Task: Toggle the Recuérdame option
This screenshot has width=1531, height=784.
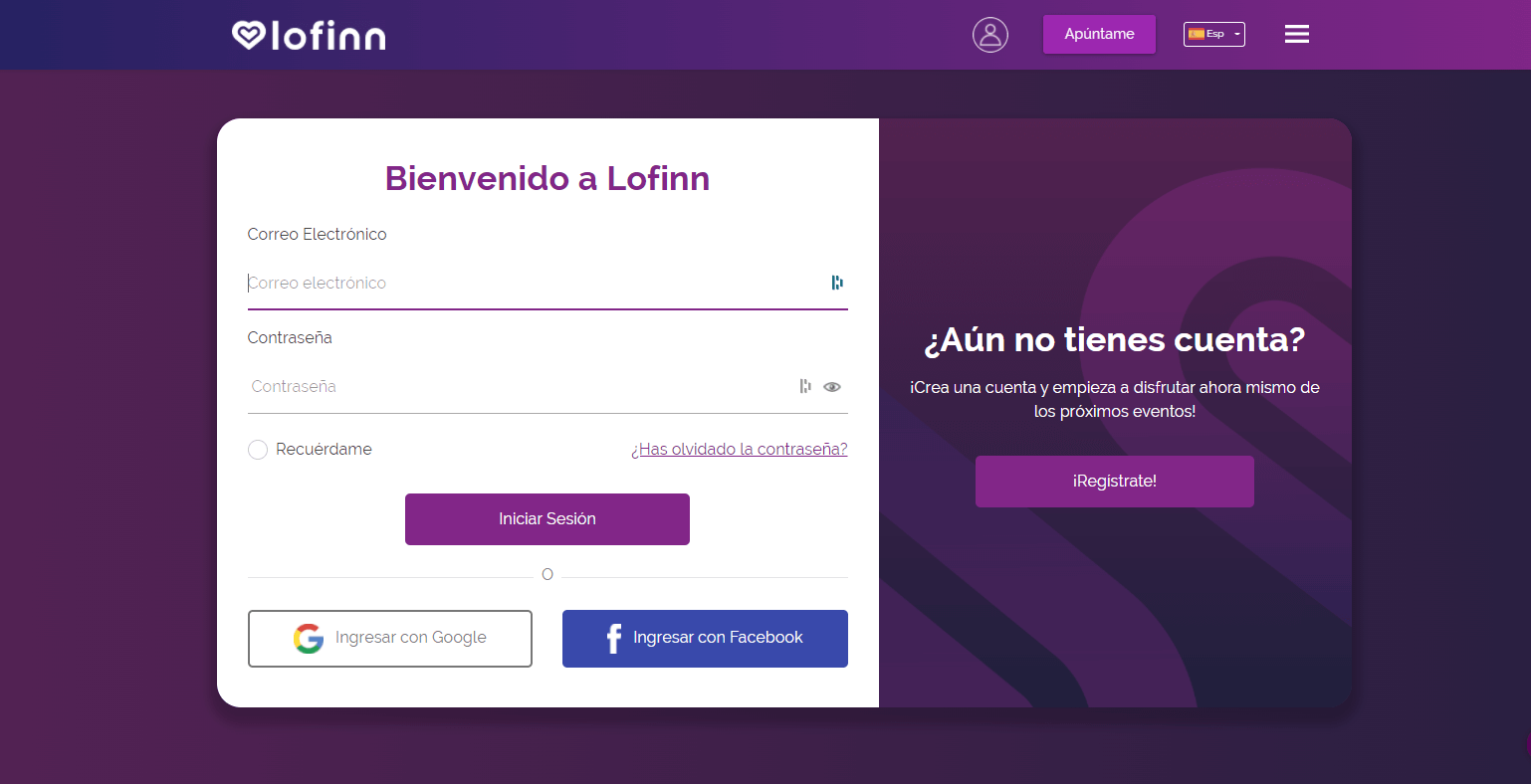Action: click(x=258, y=450)
